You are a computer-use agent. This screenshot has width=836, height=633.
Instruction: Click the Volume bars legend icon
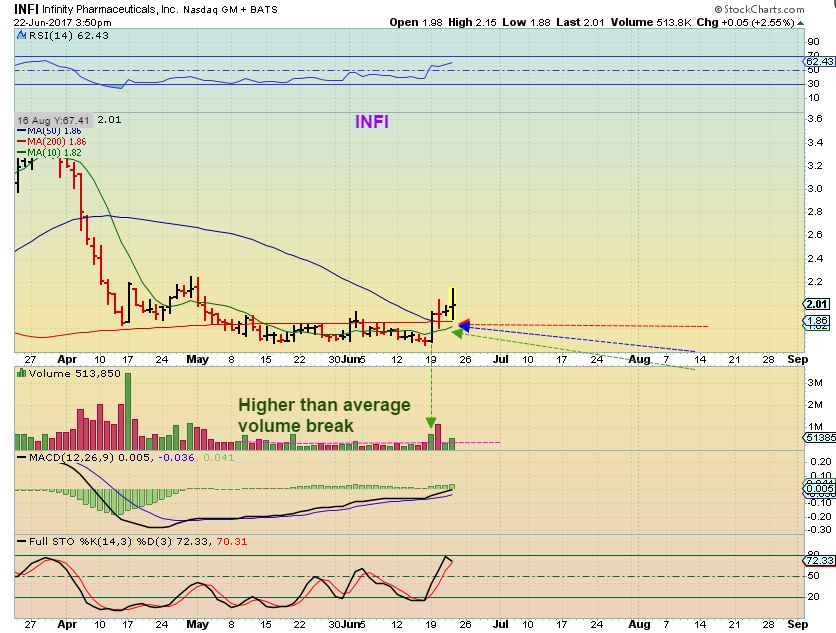[x=21, y=373]
